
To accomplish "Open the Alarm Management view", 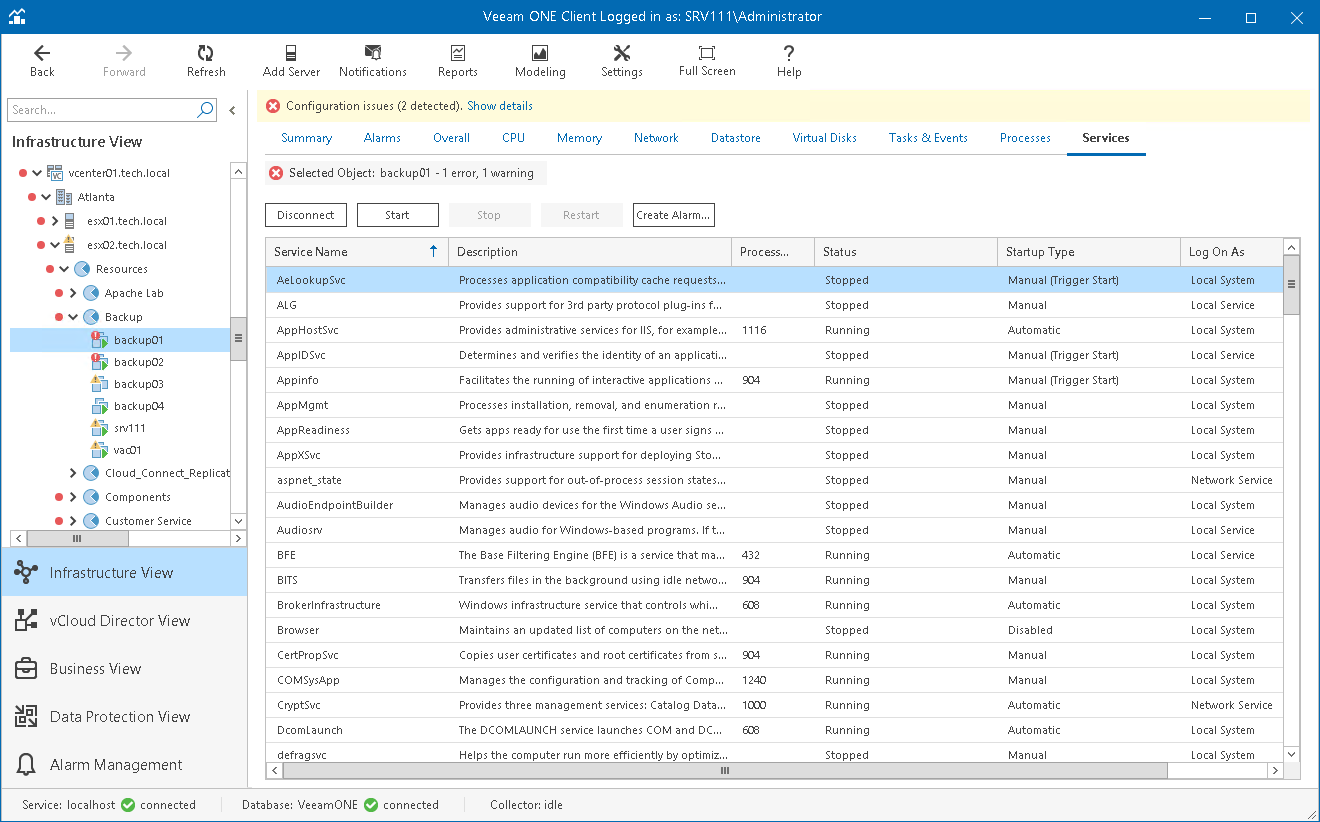I will click(x=116, y=765).
